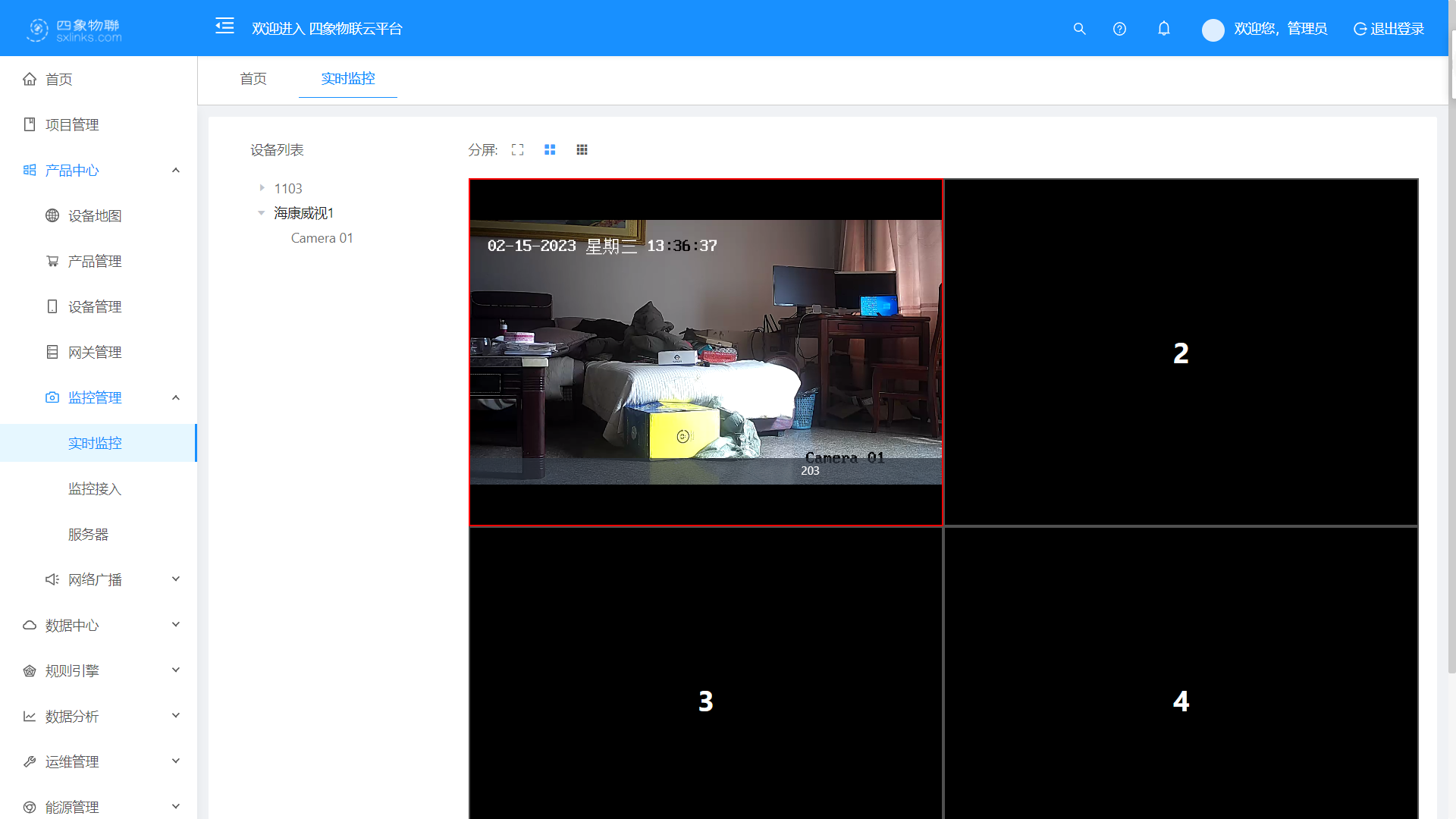Select single-screen split layout icon
This screenshot has height=819, width=1456.
point(517,150)
